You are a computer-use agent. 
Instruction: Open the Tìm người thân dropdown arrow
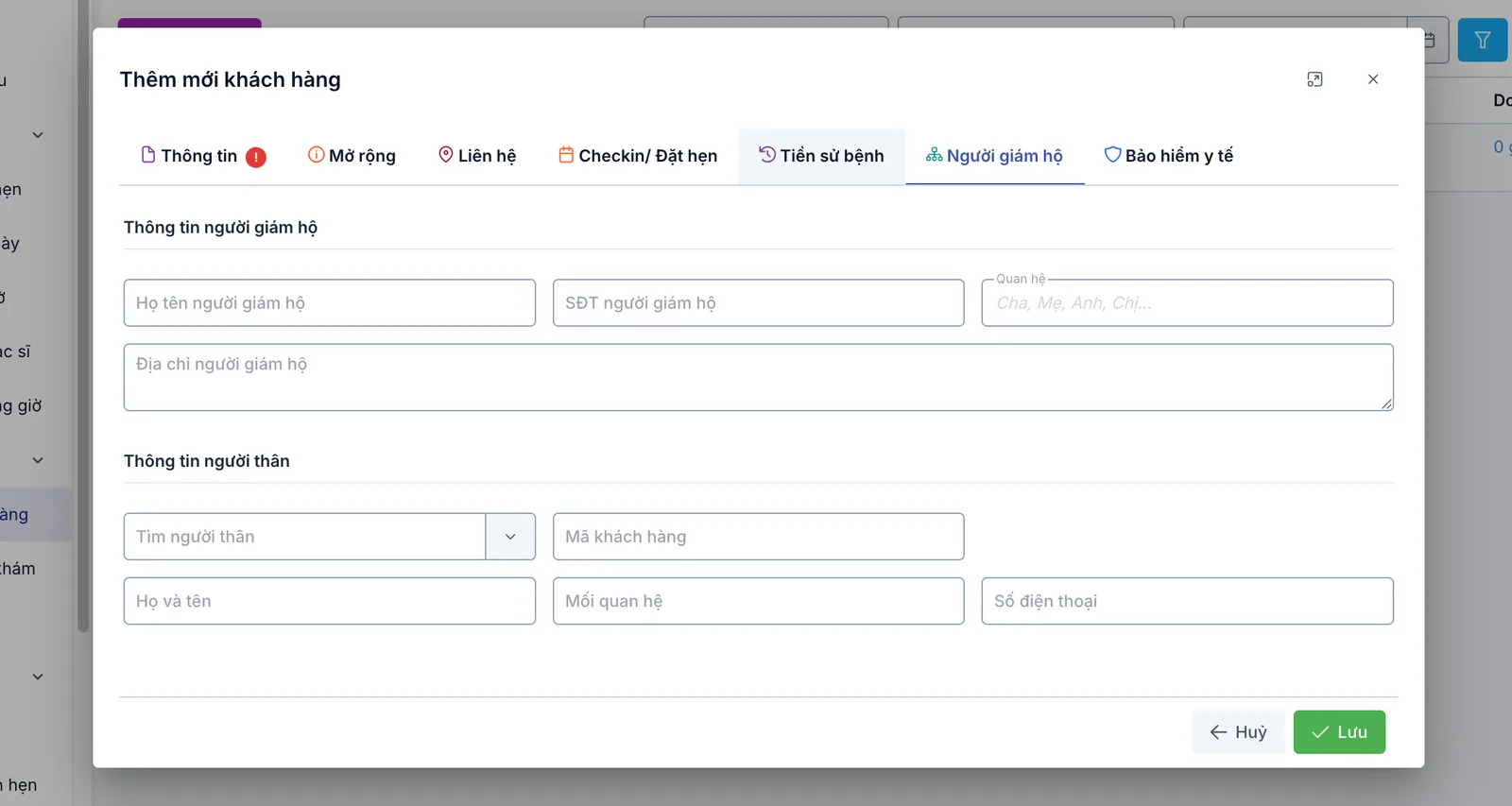pyautogui.click(x=510, y=537)
